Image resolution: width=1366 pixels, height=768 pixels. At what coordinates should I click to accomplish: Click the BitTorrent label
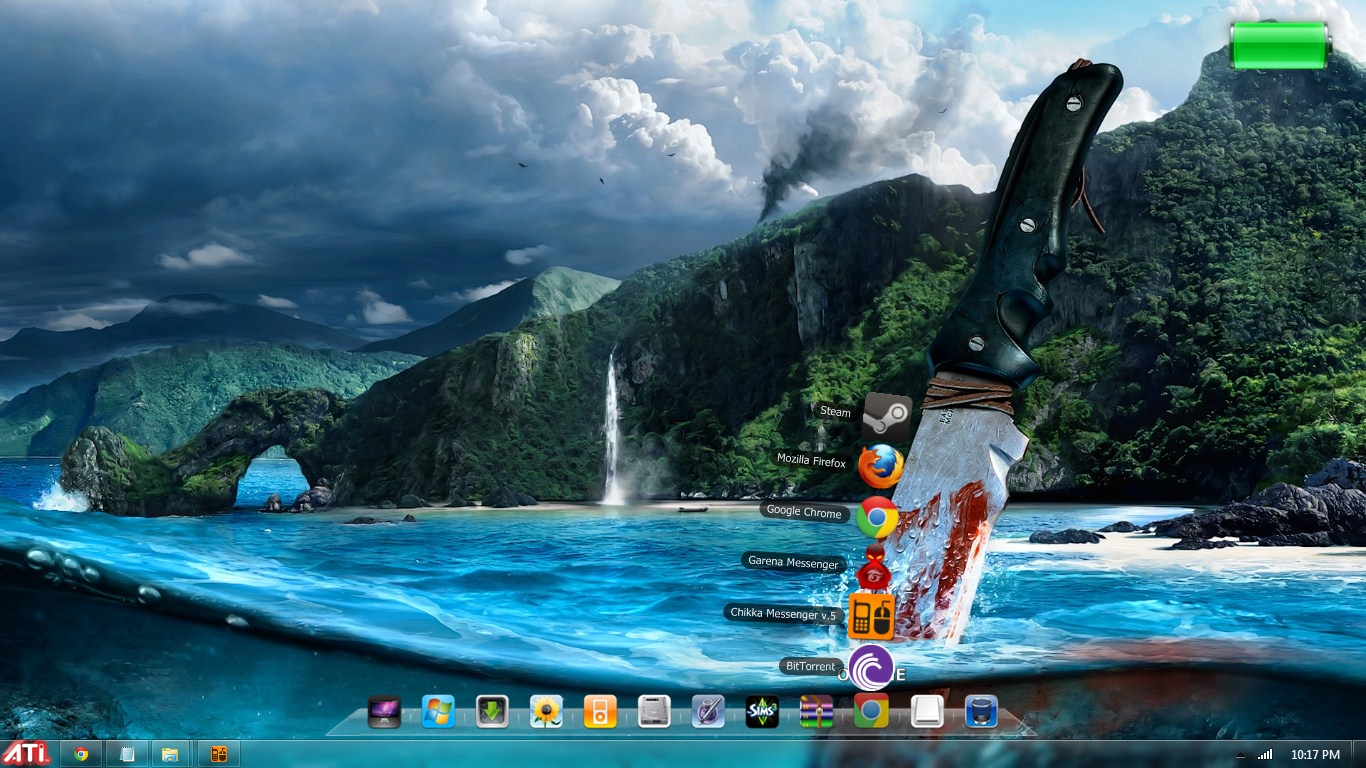(x=809, y=666)
